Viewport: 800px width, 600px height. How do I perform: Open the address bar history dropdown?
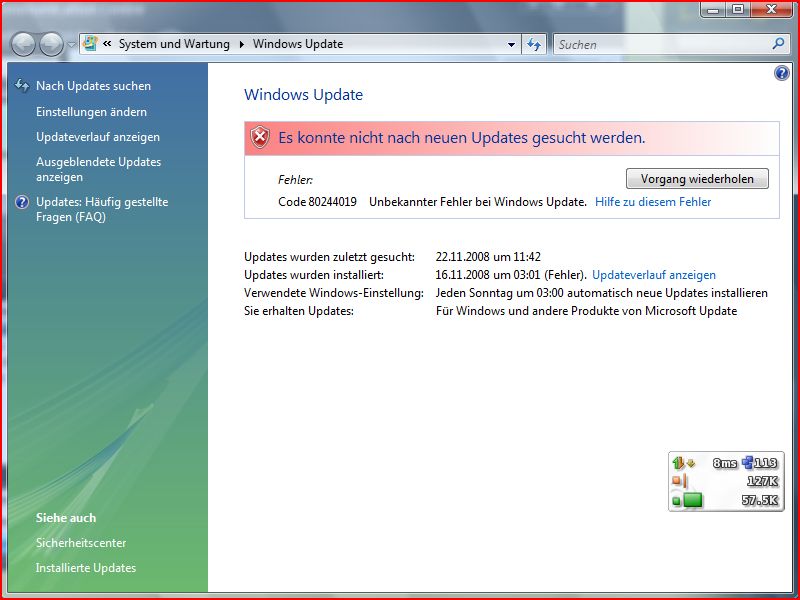tap(511, 44)
